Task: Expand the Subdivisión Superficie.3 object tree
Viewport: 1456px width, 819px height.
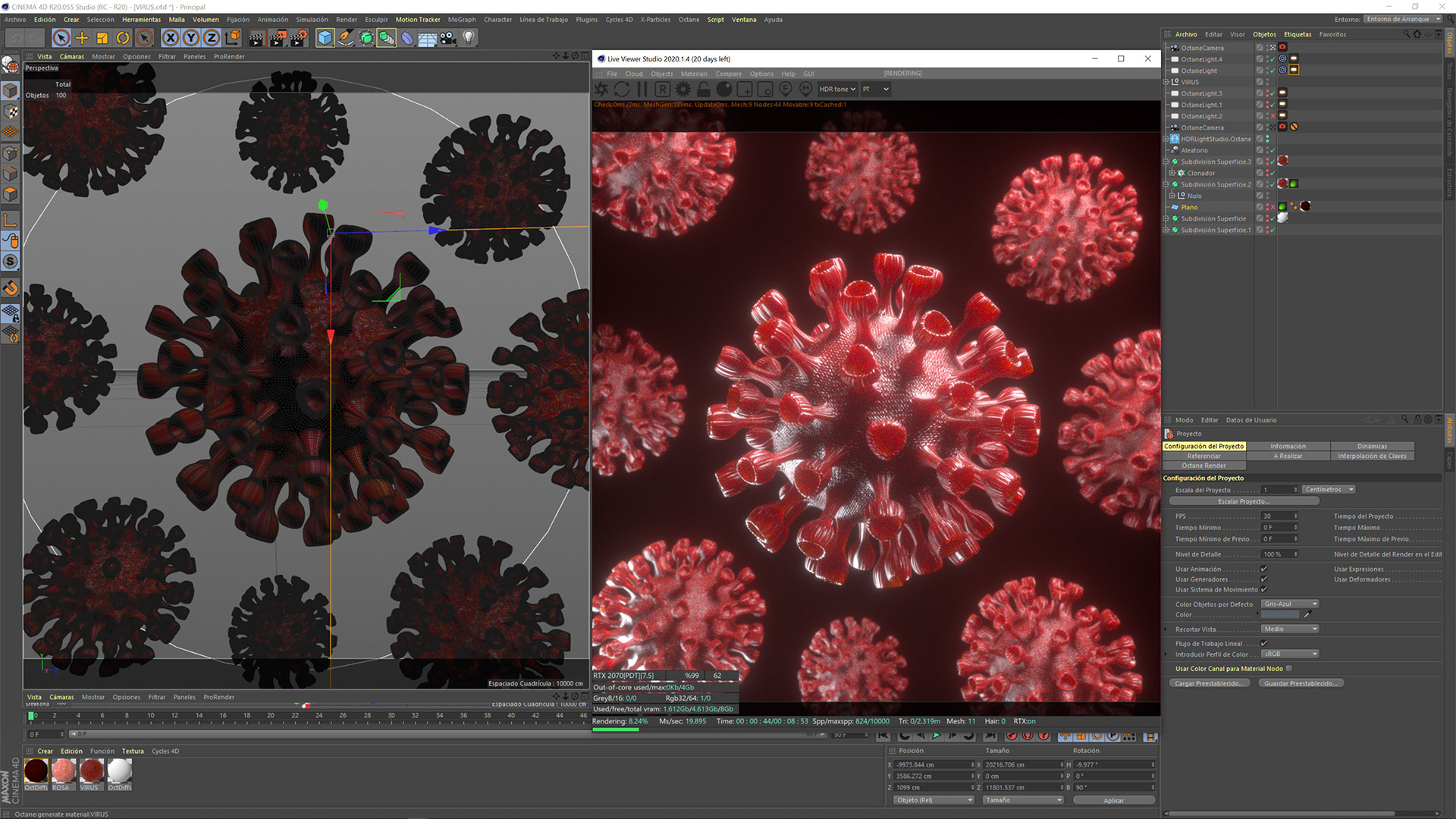Action: [x=1166, y=162]
